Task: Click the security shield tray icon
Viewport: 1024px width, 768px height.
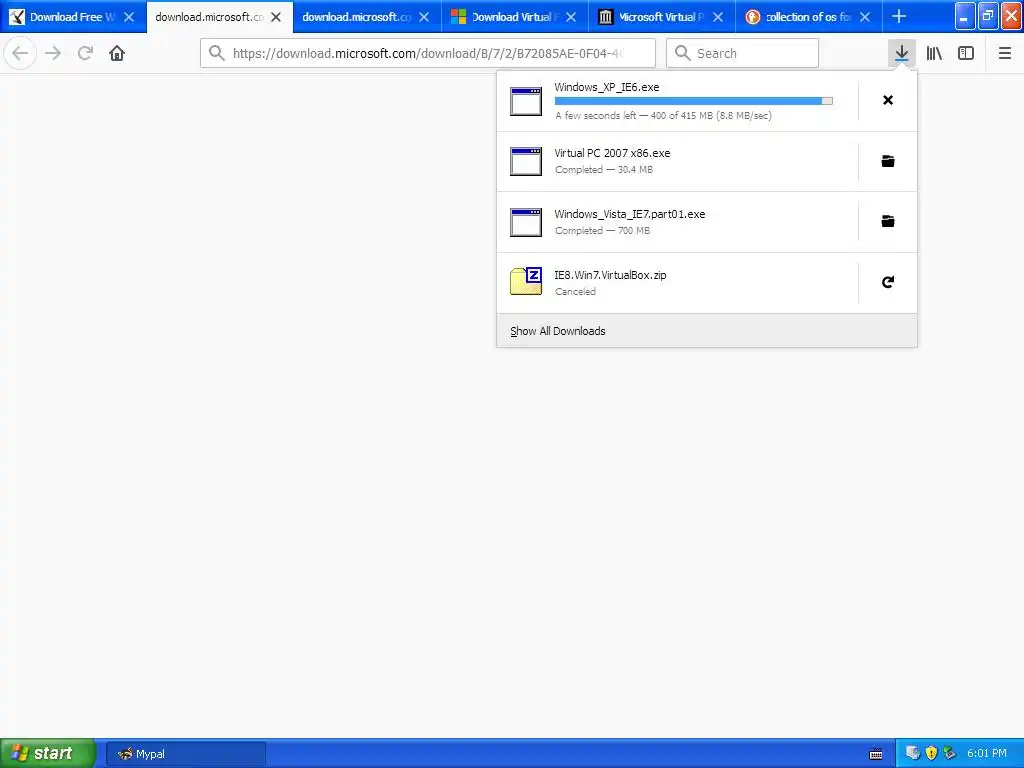Action: coord(931,753)
